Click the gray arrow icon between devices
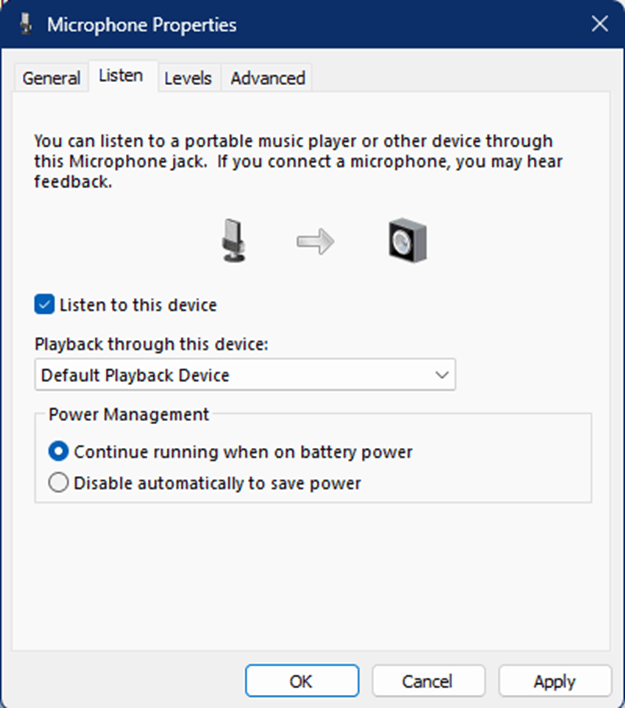This screenshot has height=708, width=625. [x=315, y=242]
